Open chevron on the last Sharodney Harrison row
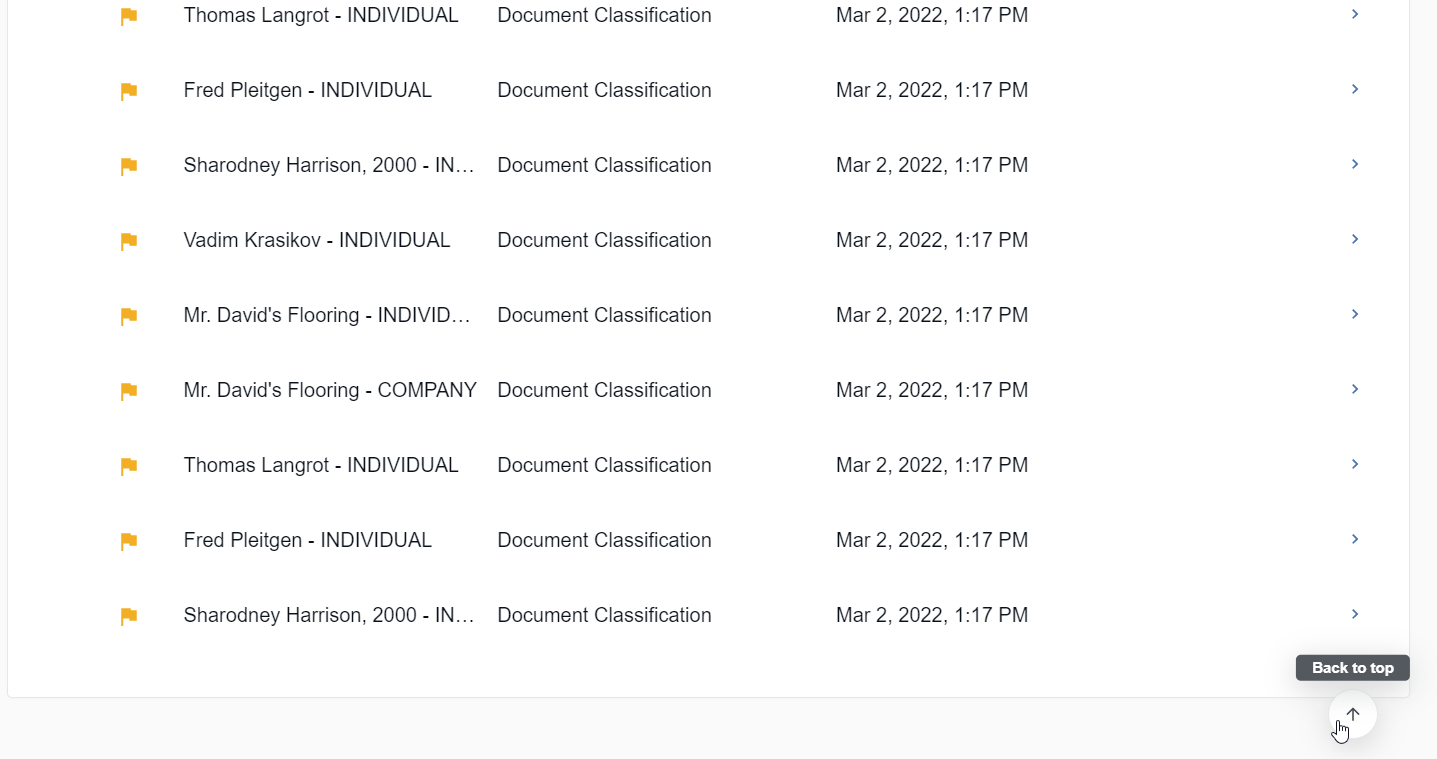 click(x=1355, y=614)
